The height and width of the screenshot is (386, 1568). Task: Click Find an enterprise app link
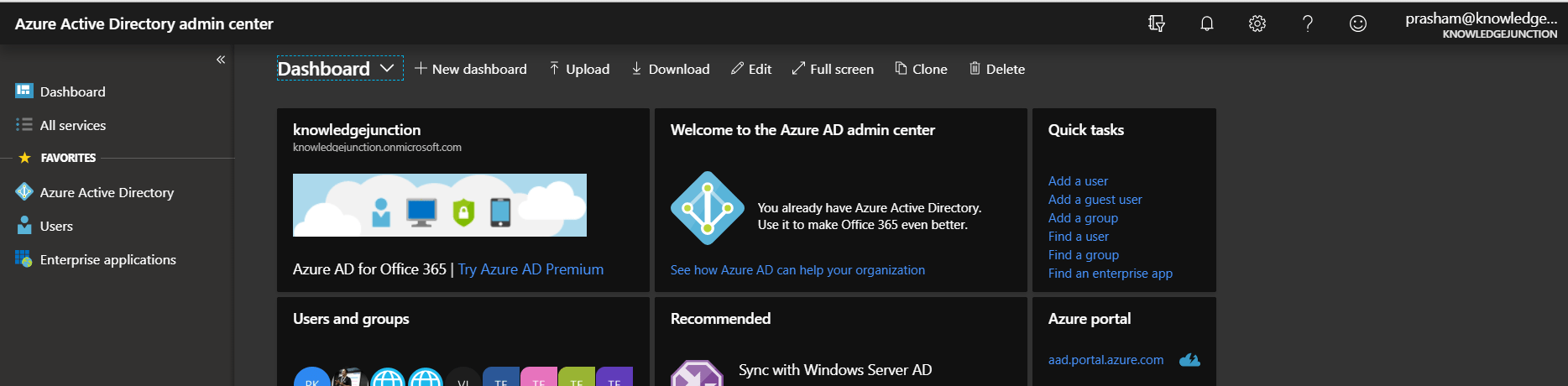1110,274
